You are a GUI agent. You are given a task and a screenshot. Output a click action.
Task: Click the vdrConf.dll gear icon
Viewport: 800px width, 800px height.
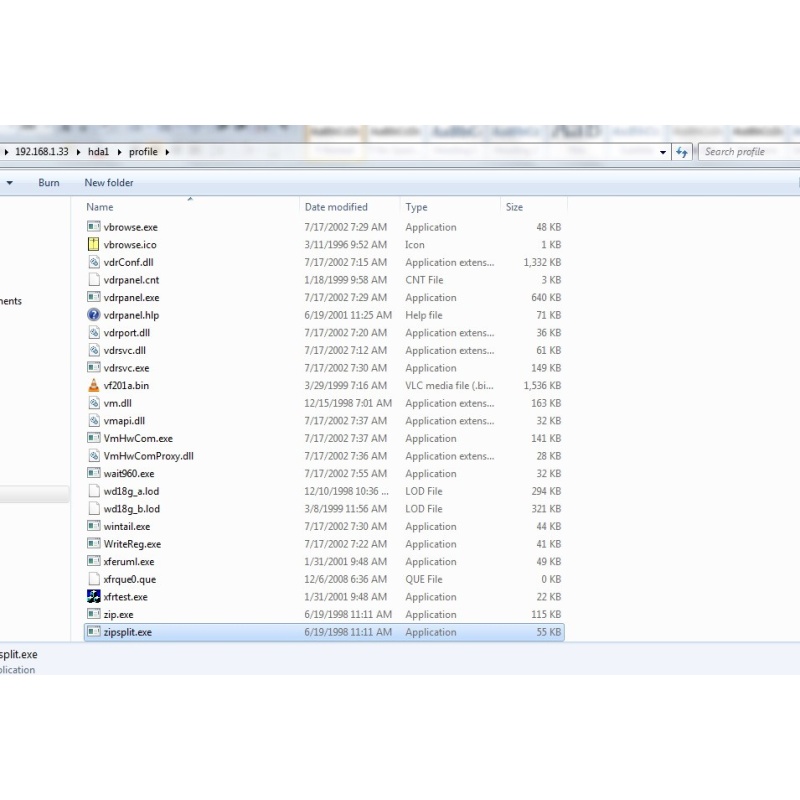94,262
